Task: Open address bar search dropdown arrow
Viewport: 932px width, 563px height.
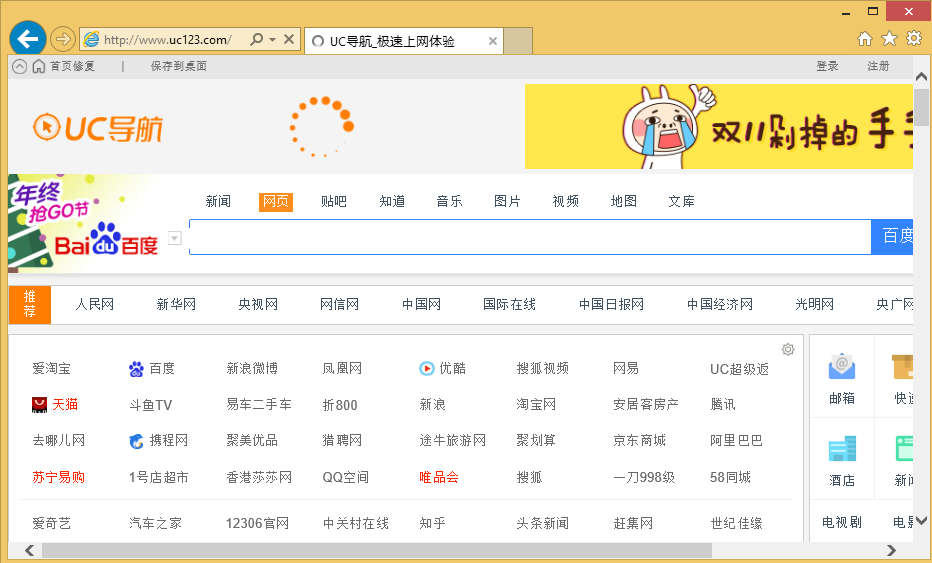Action: 272,40
